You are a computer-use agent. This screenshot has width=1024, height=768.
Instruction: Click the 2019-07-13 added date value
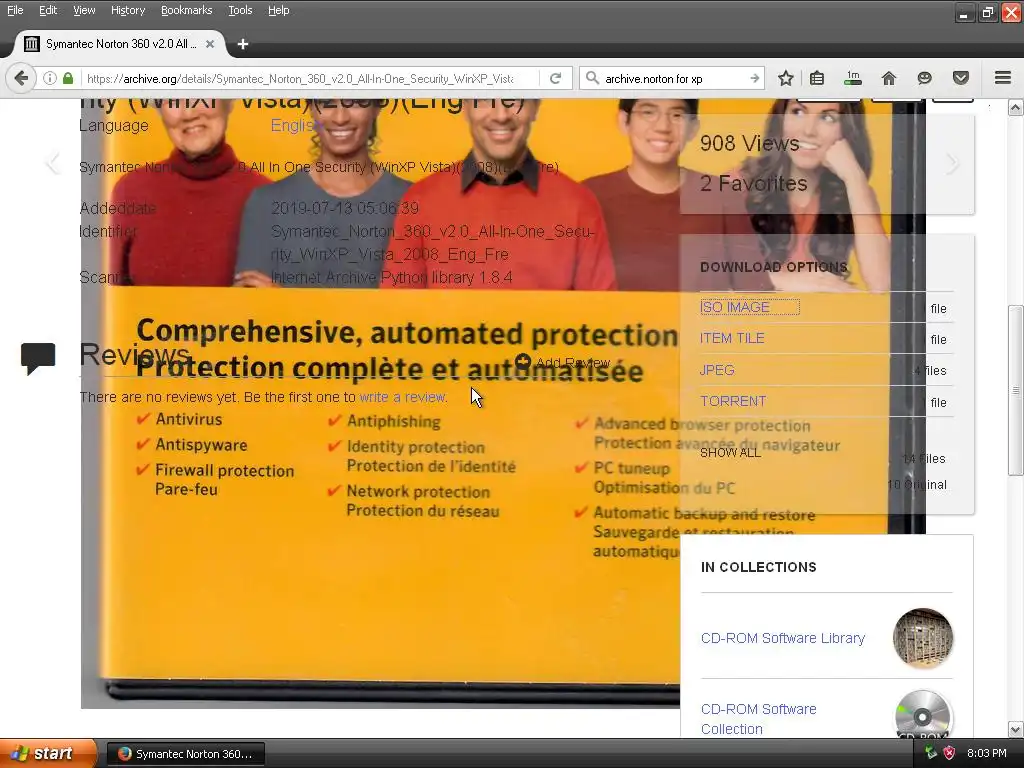pyautogui.click(x=345, y=208)
